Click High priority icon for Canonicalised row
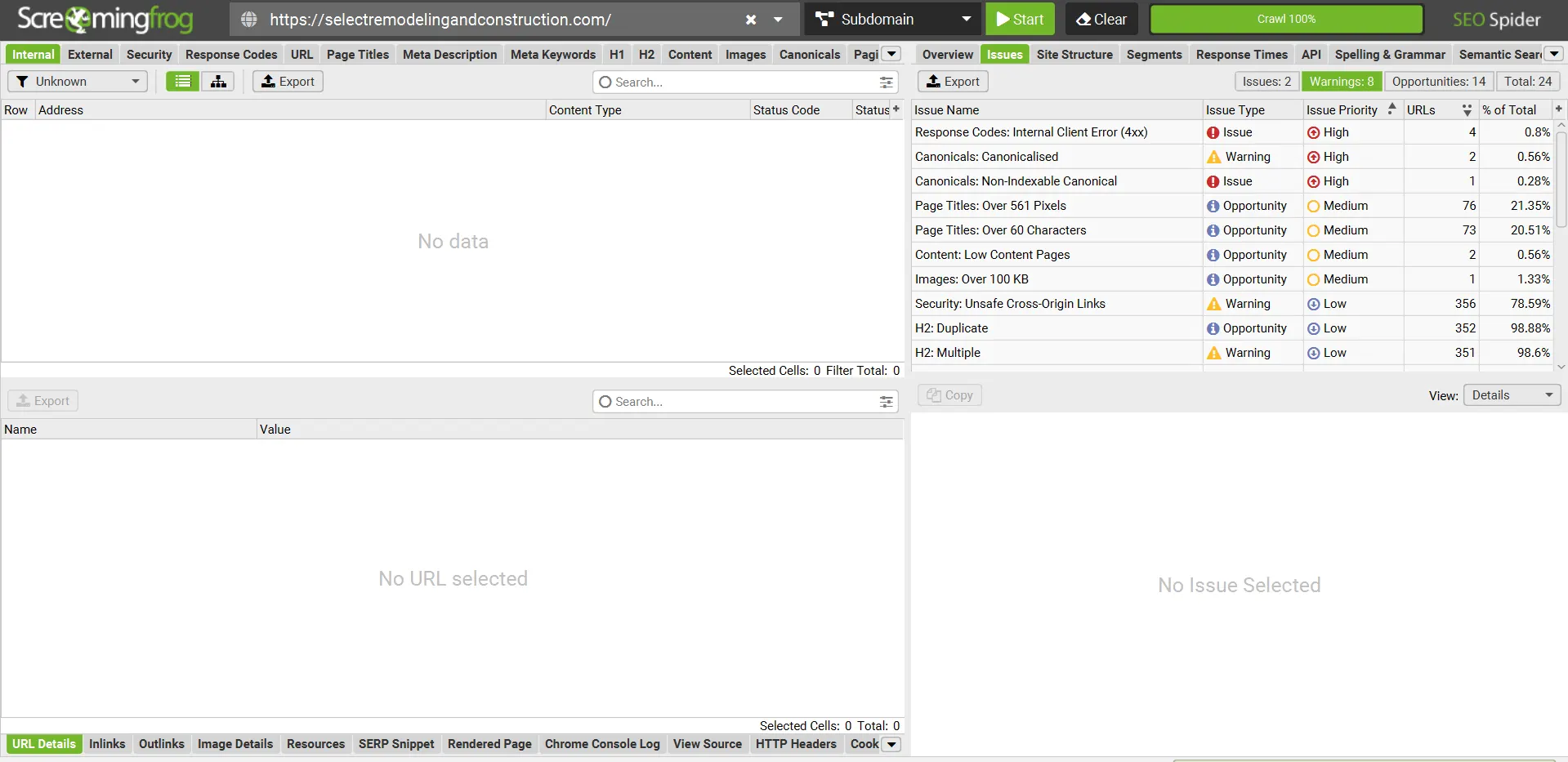Screen dimensions: 1568x762 point(1313,157)
